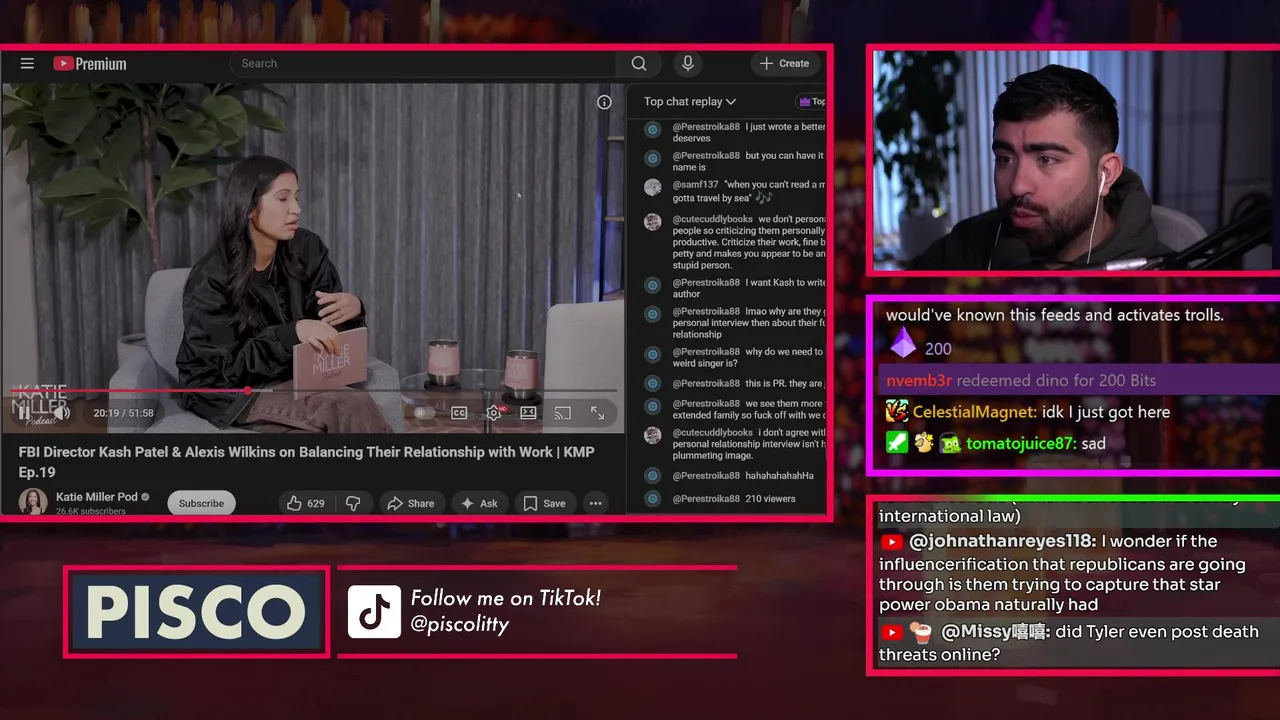
Task: Toggle the autoplay switch in player
Action: tap(423, 412)
